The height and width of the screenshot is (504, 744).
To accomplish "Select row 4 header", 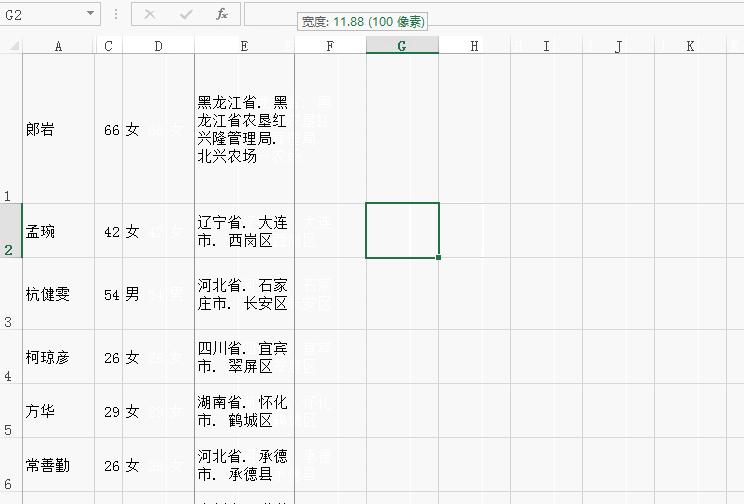I will pyautogui.click(x=11, y=357).
